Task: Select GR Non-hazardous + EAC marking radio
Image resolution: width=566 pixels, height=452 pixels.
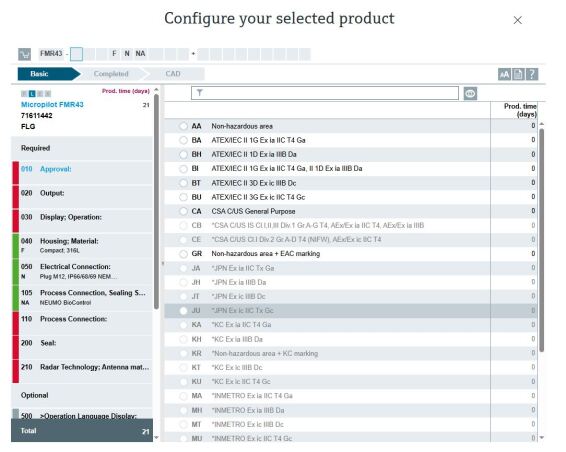Action: [x=183, y=254]
